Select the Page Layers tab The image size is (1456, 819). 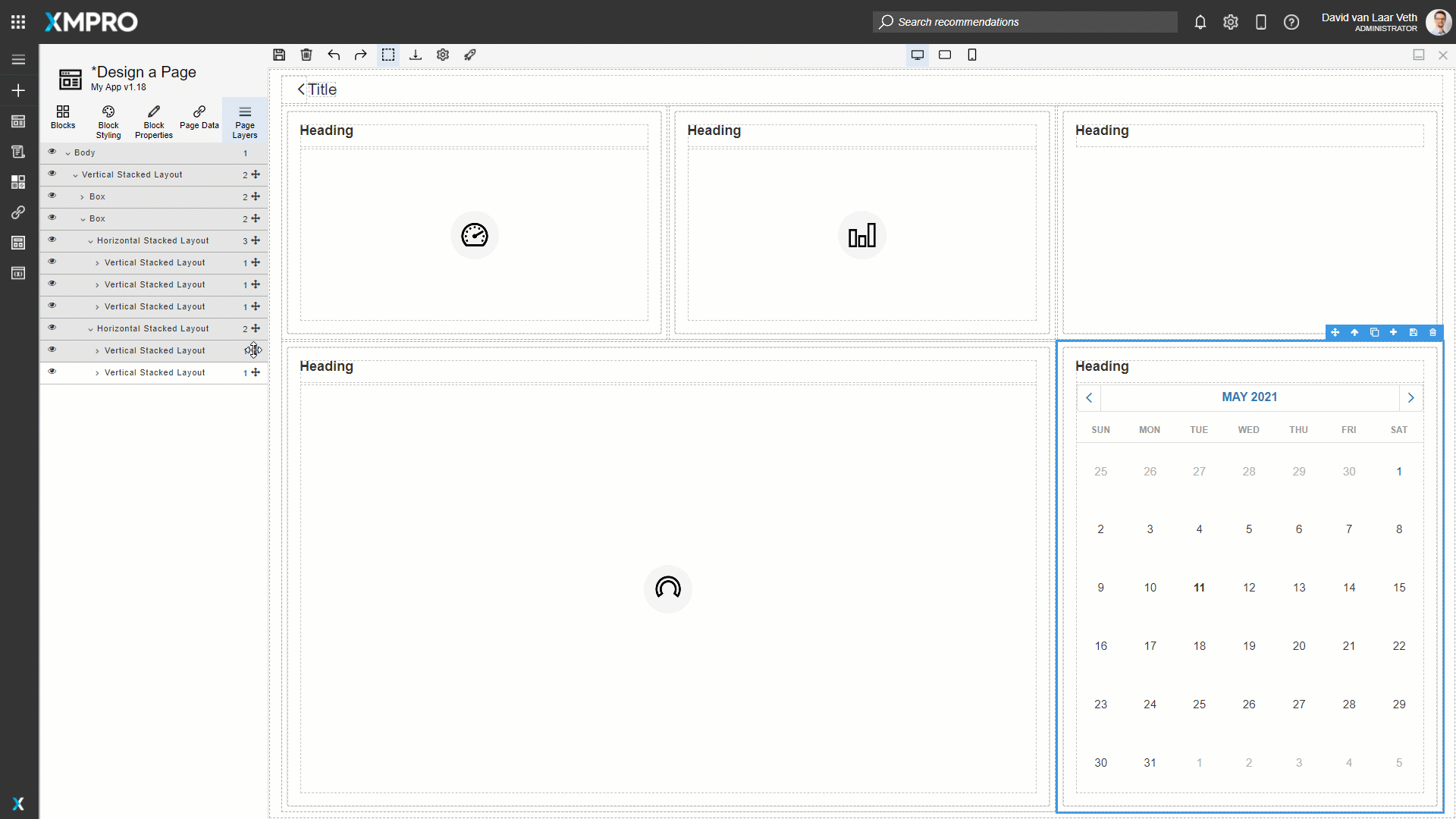pos(245,121)
